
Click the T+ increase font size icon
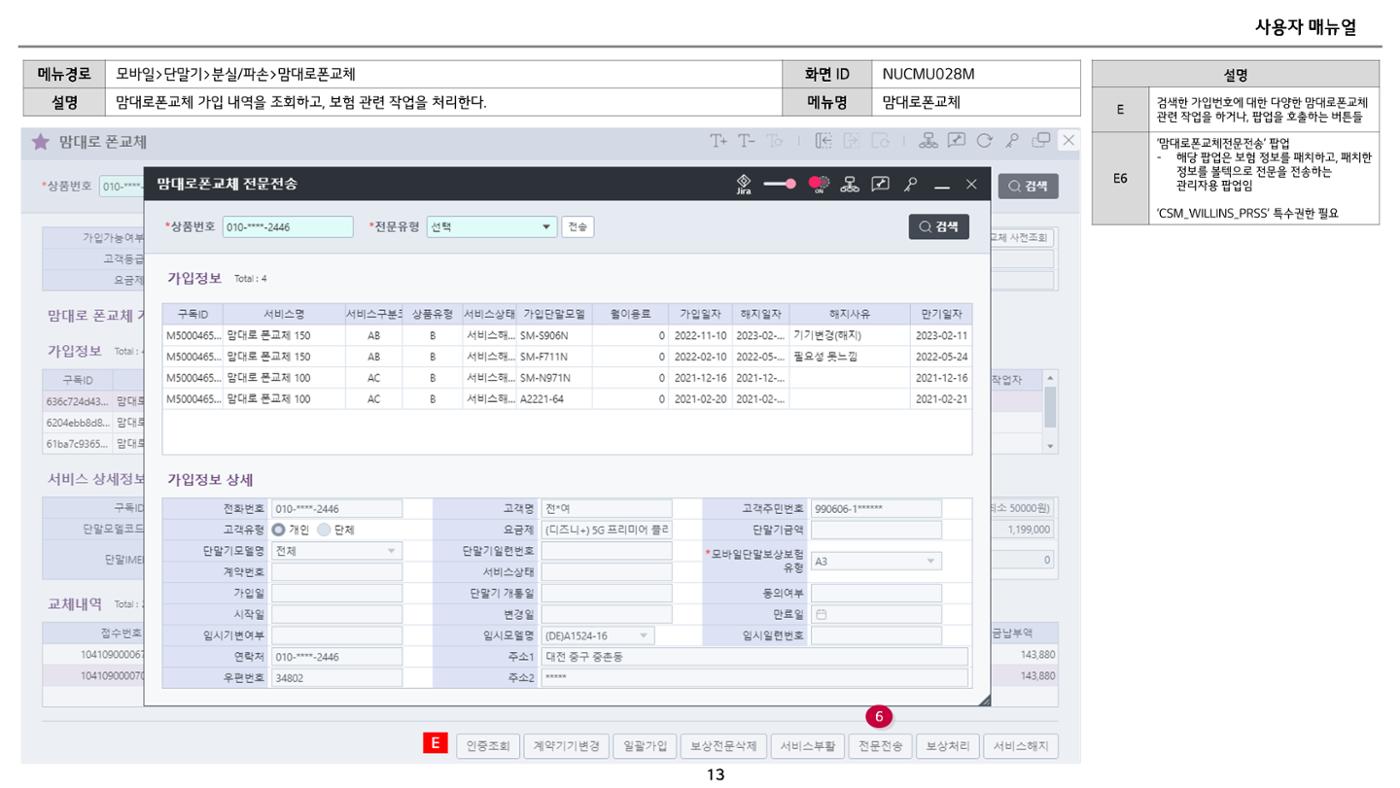click(719, 142)
